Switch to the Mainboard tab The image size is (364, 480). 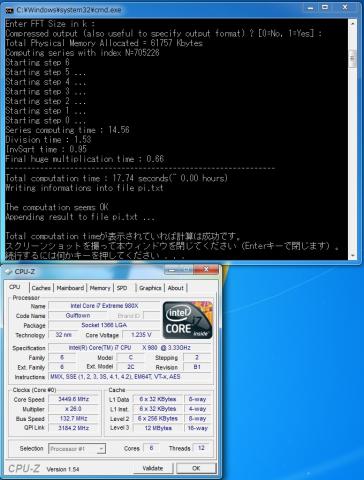pyautogui.click(x=70, y=288)
